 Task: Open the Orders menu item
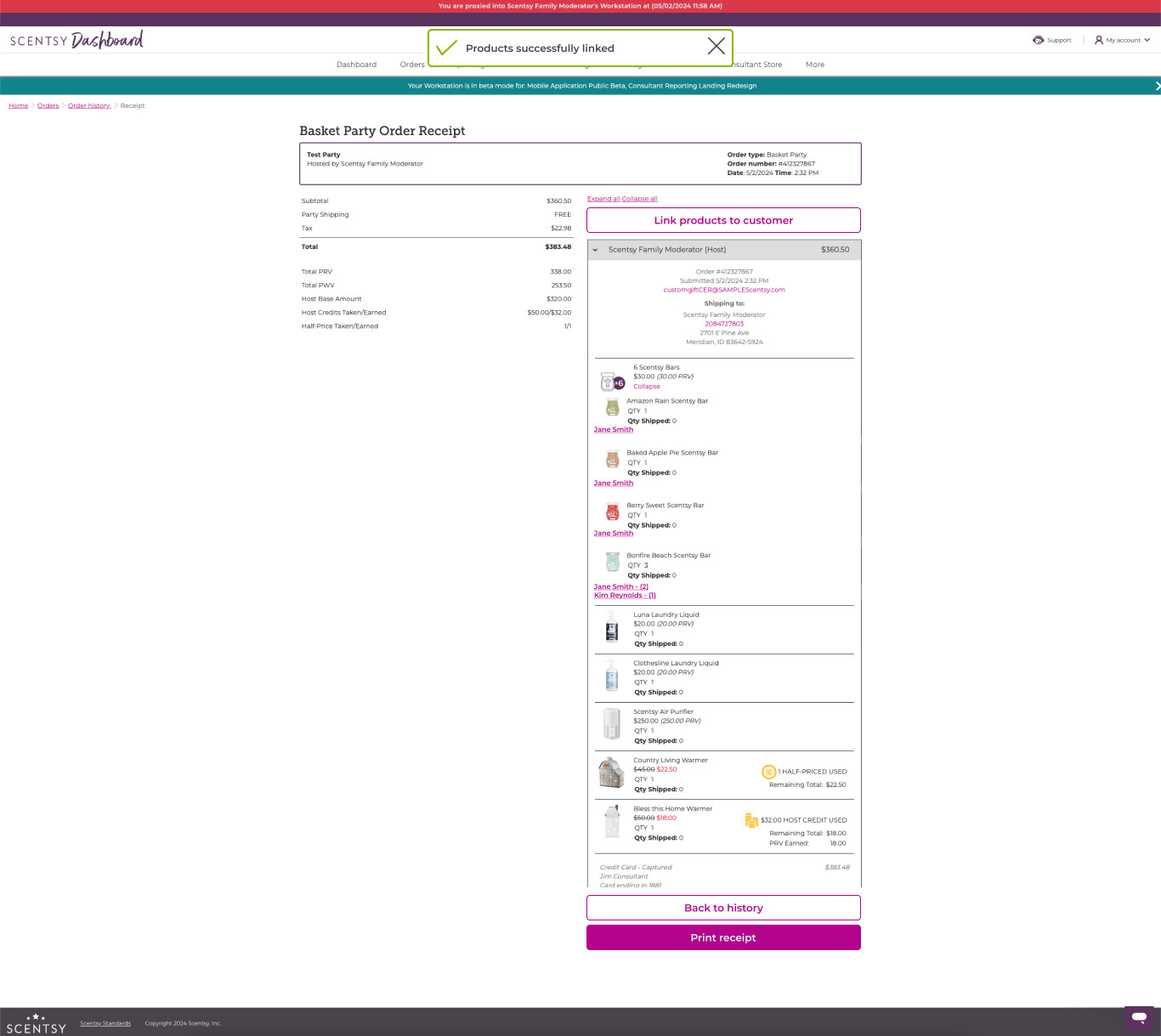click(x=412, y=65)
